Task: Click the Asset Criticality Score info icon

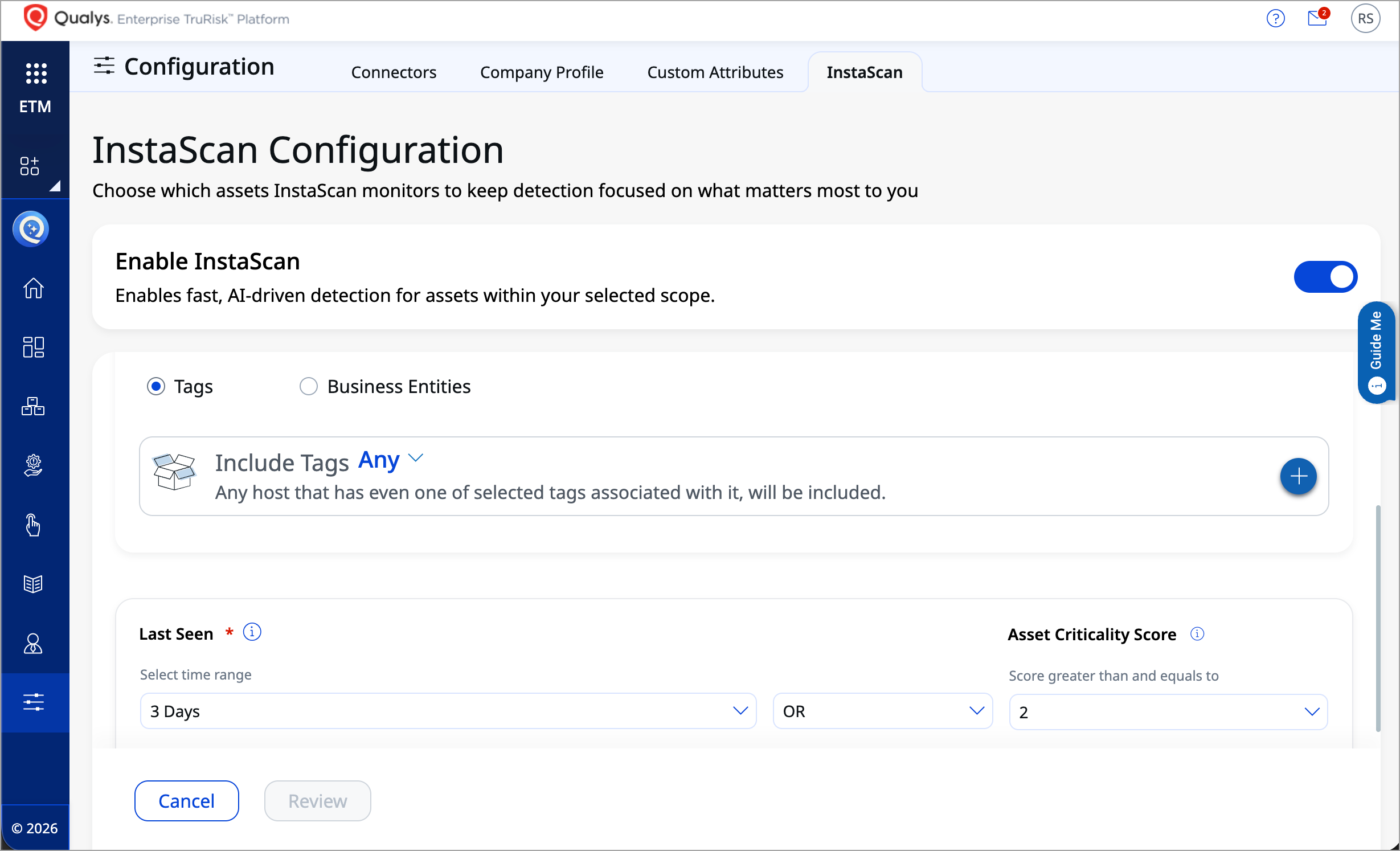Action: (1197, 634)
